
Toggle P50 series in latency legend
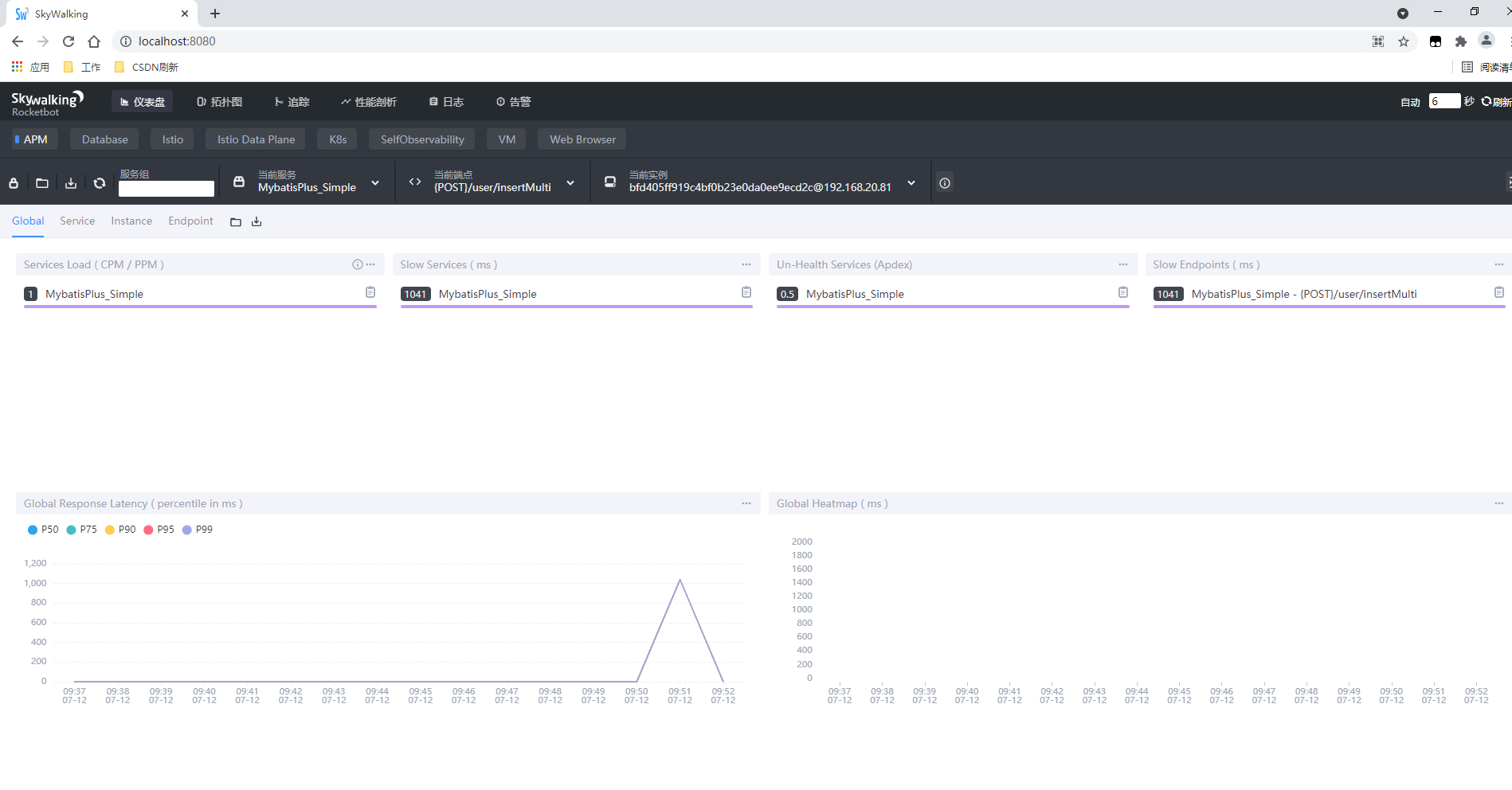pos(43,530)
